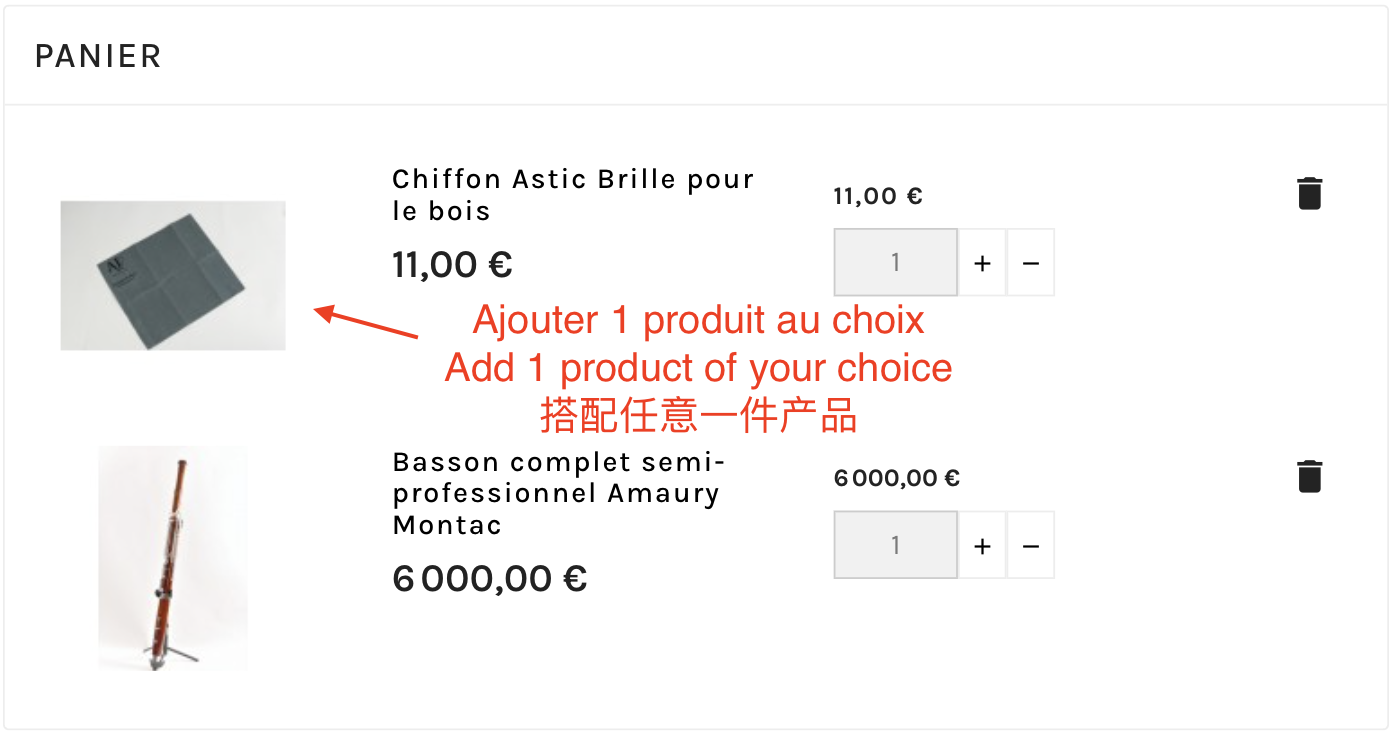Image resolution: width=1390 pixels, height=734 pixels.
Task: Open the Chiffon Astic Brille pour le bois link
Action: tap(572, 195)
